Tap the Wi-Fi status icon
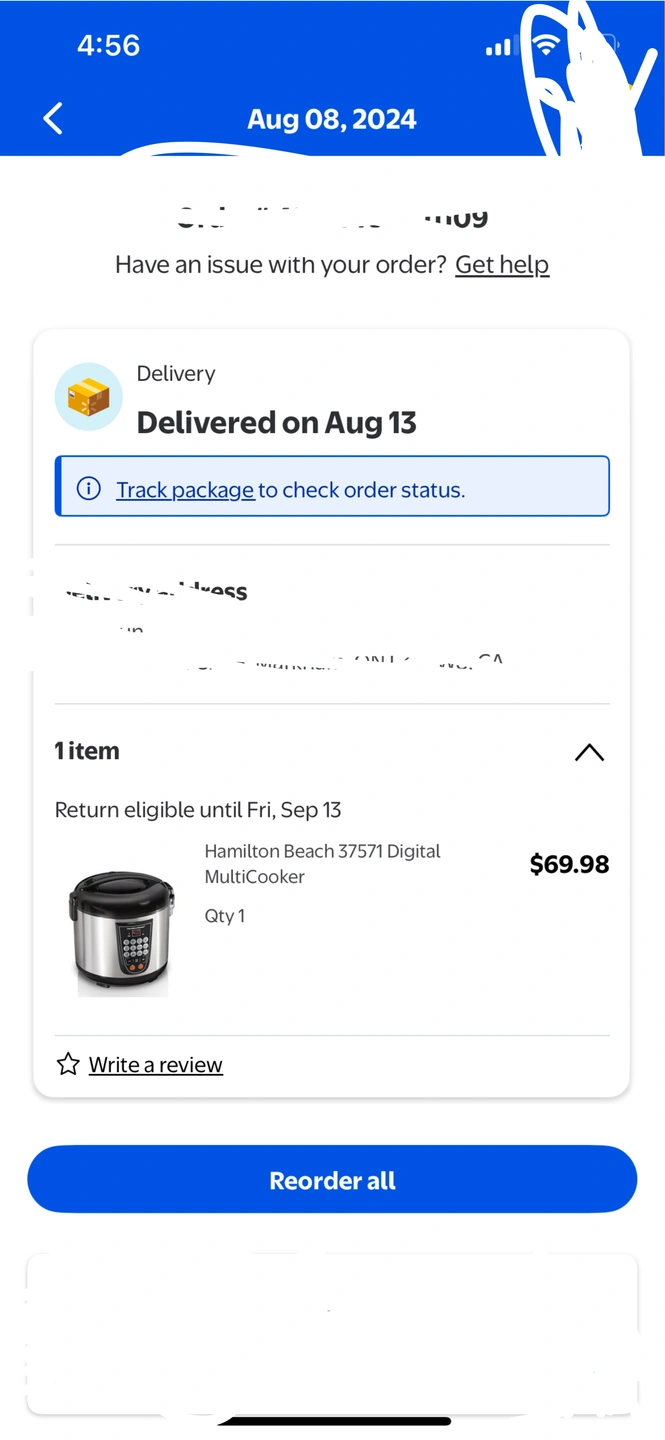Image resolution: width=665 pixels, height=1440 pixels. coord(545,45)
